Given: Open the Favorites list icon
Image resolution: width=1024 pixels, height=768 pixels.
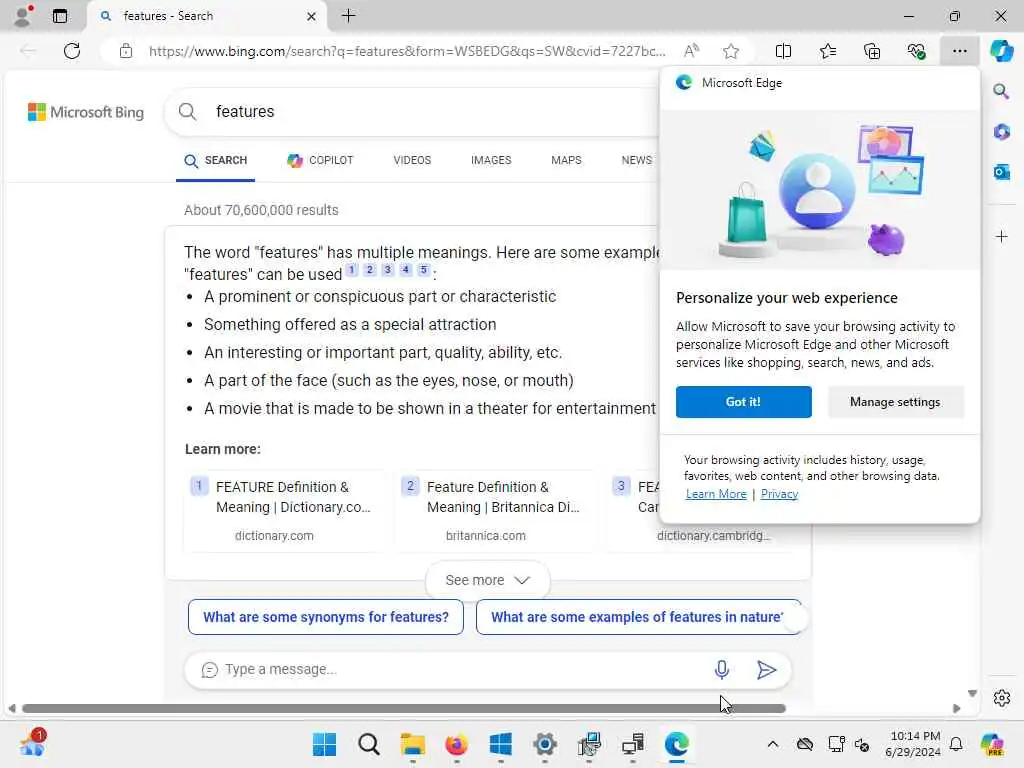Looking at the screenshot, I should [x=827, y=51].
